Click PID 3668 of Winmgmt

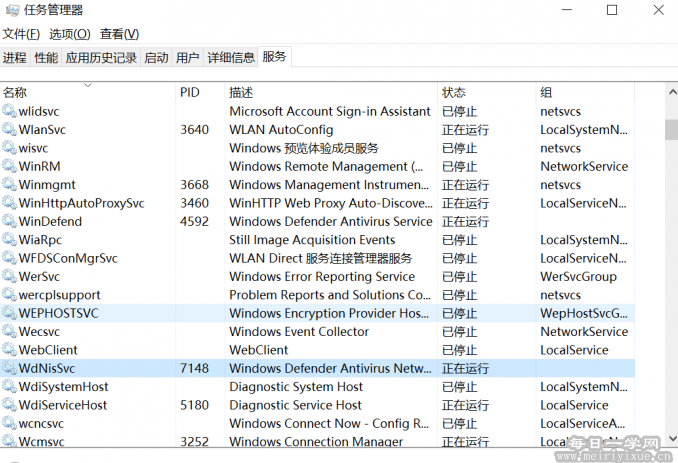(x=195, y=185)
